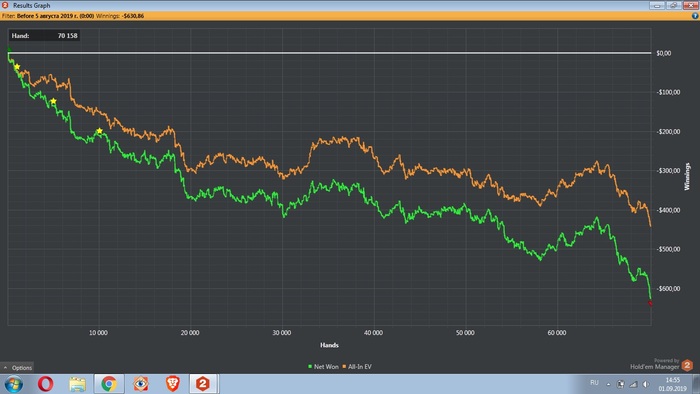The image size is (700, 394).
Task: Switch to Chrome in the taskbar
Action: pos(109,384)
